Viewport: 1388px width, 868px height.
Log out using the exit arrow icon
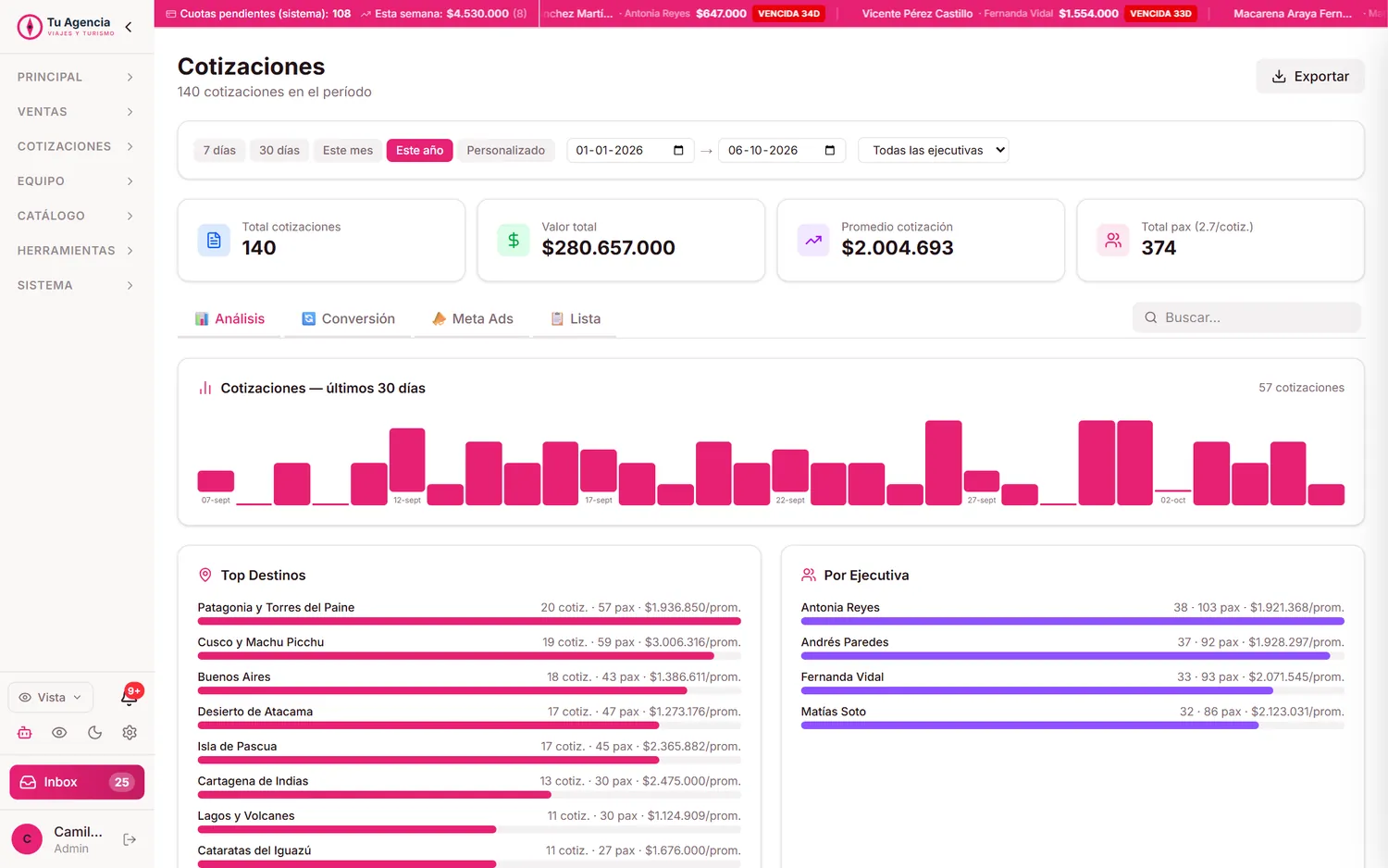130,839
